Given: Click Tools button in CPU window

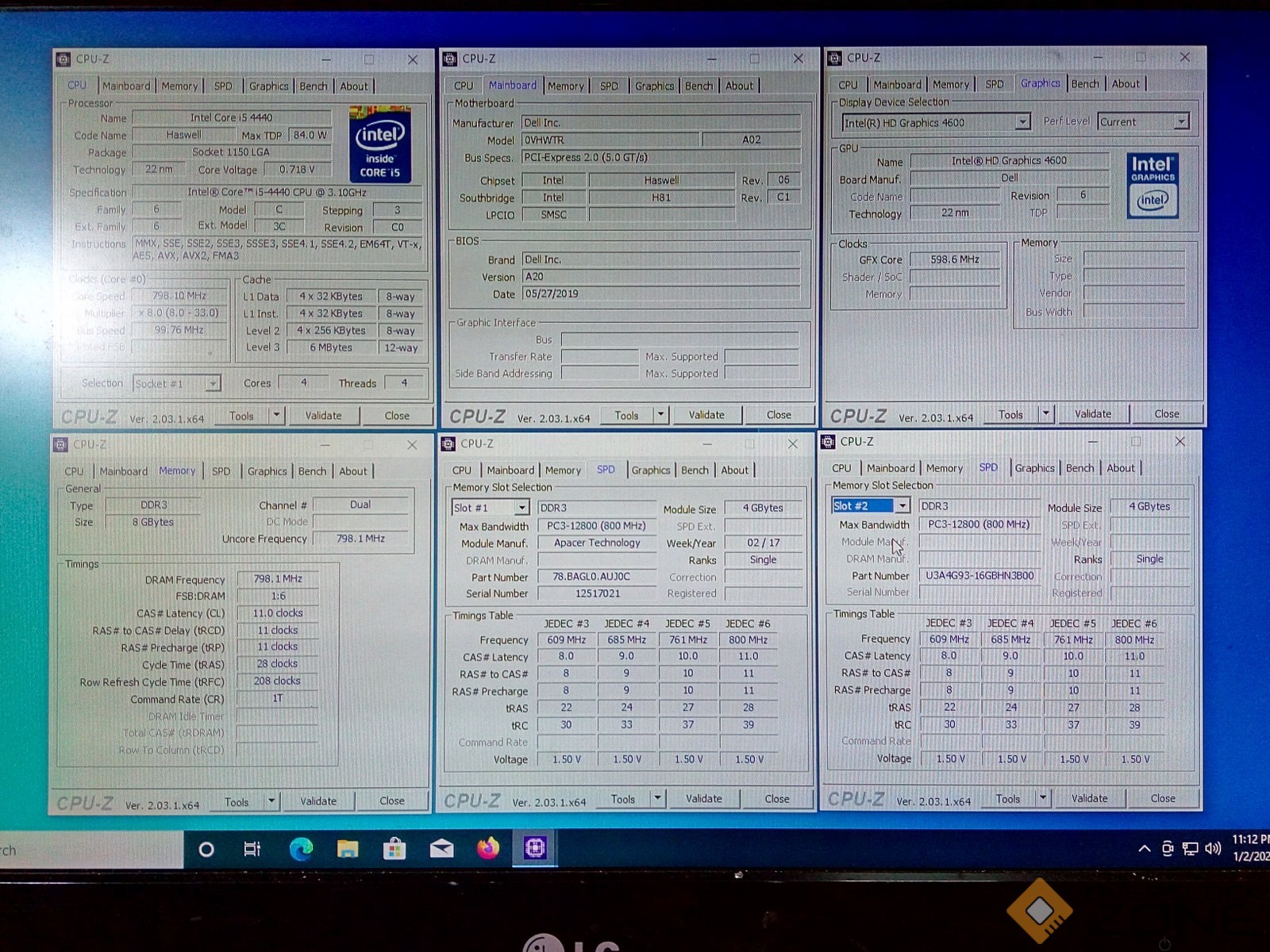Looking at the screenshot, I should [x=241, y=416].
